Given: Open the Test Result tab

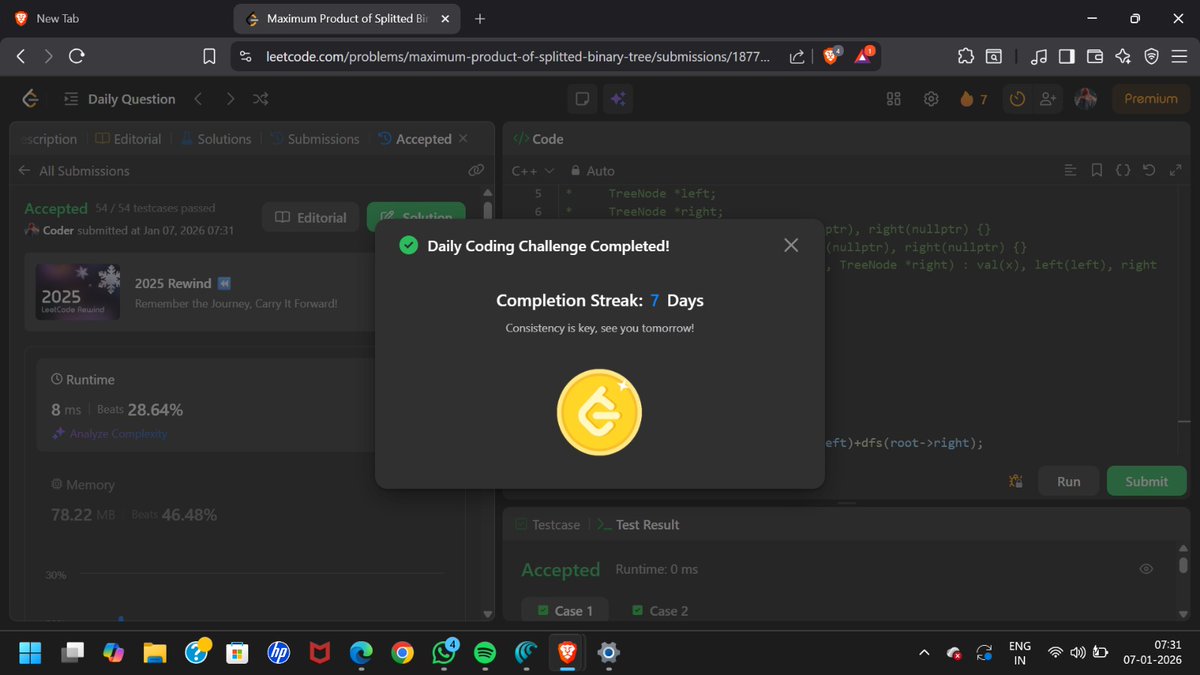Looking at the screenshot, I should (x=638, y=524).
